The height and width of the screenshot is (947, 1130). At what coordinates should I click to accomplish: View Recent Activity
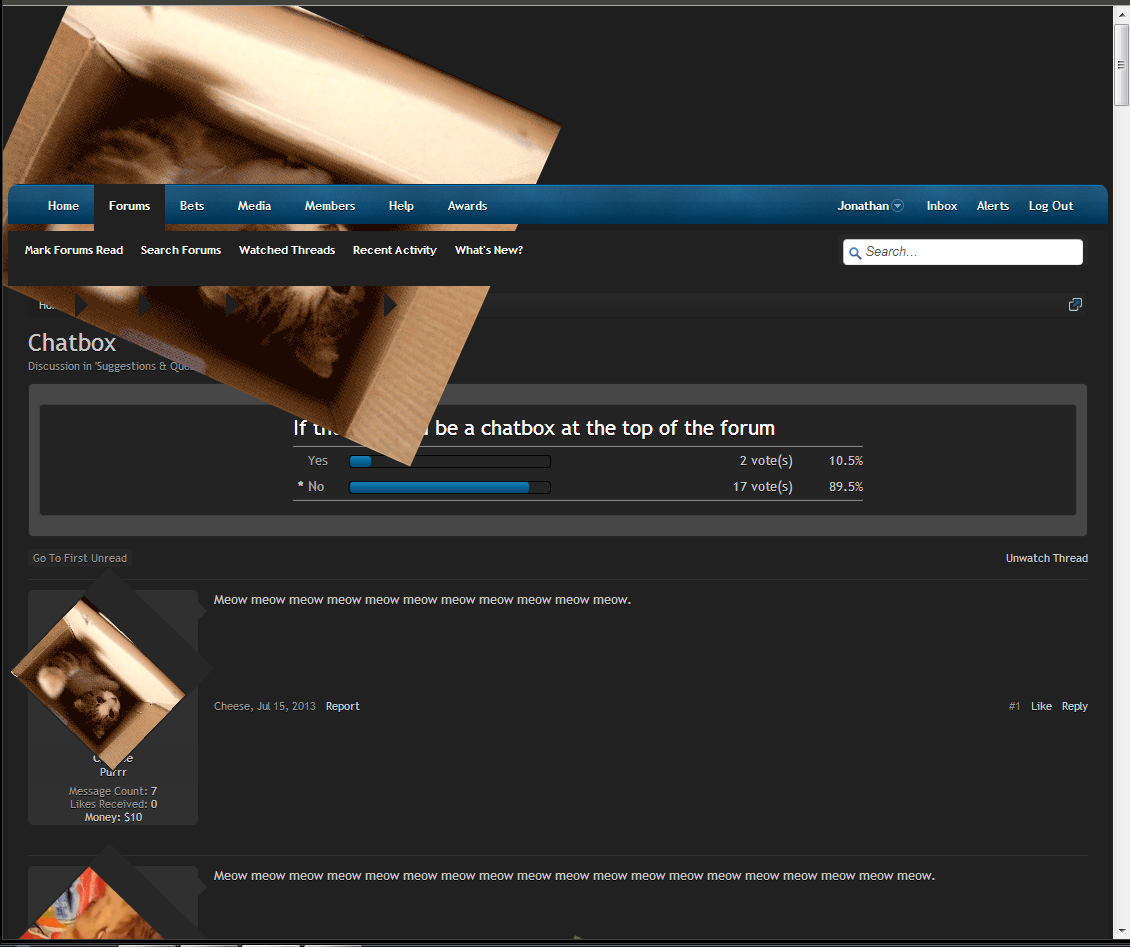point(395,250)
